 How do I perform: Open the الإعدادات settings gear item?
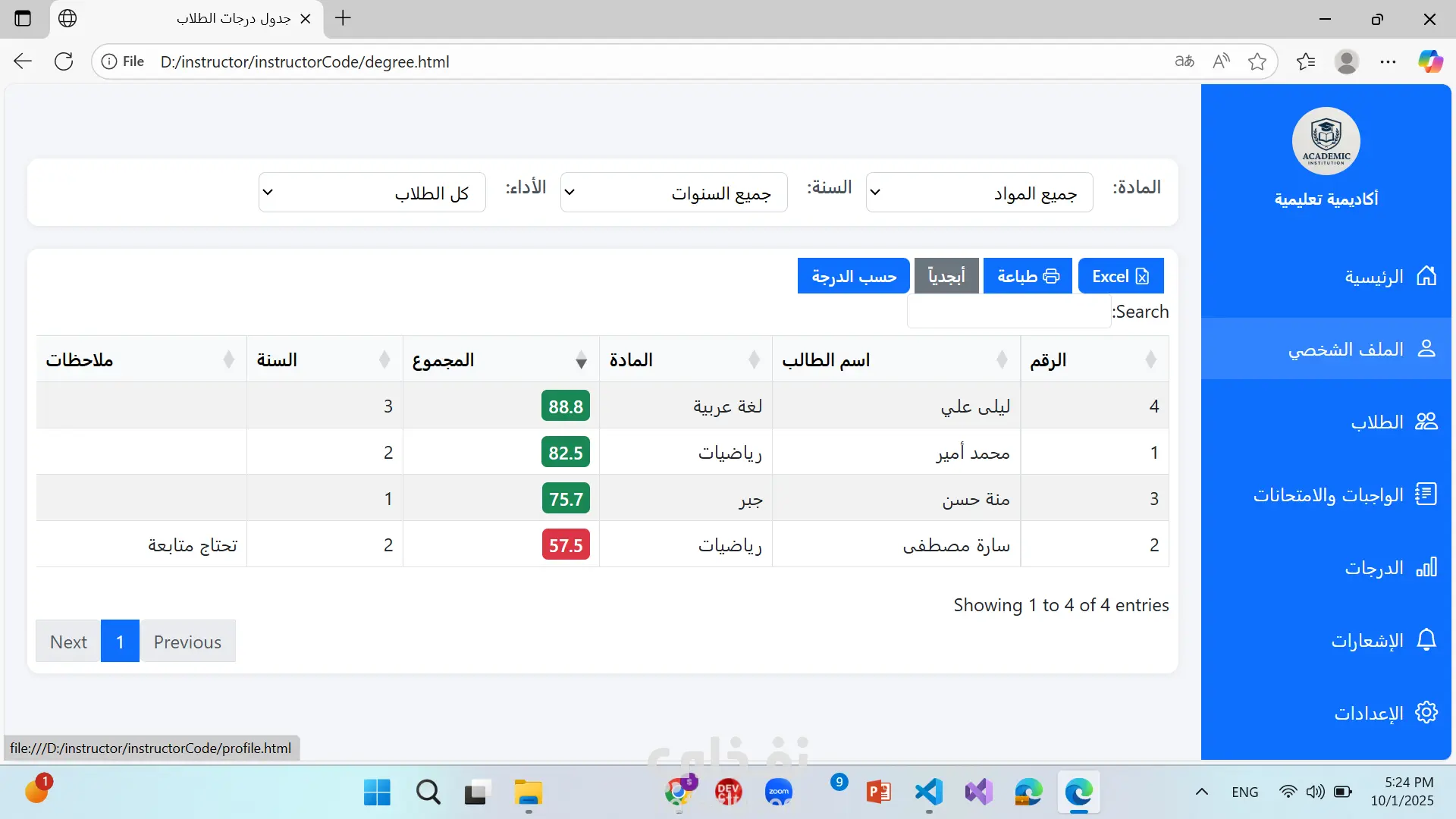pos(1385,714)
